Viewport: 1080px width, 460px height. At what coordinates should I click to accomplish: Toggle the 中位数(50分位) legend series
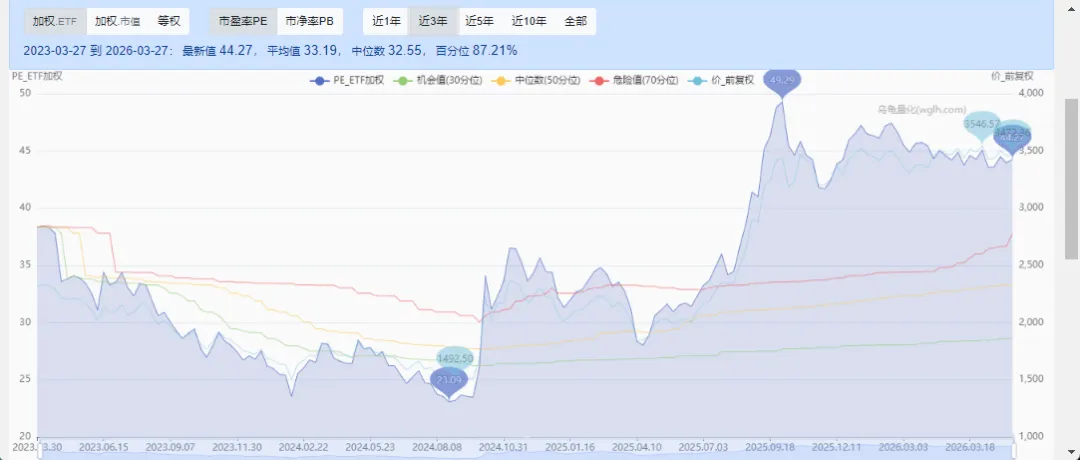point(536,80)
